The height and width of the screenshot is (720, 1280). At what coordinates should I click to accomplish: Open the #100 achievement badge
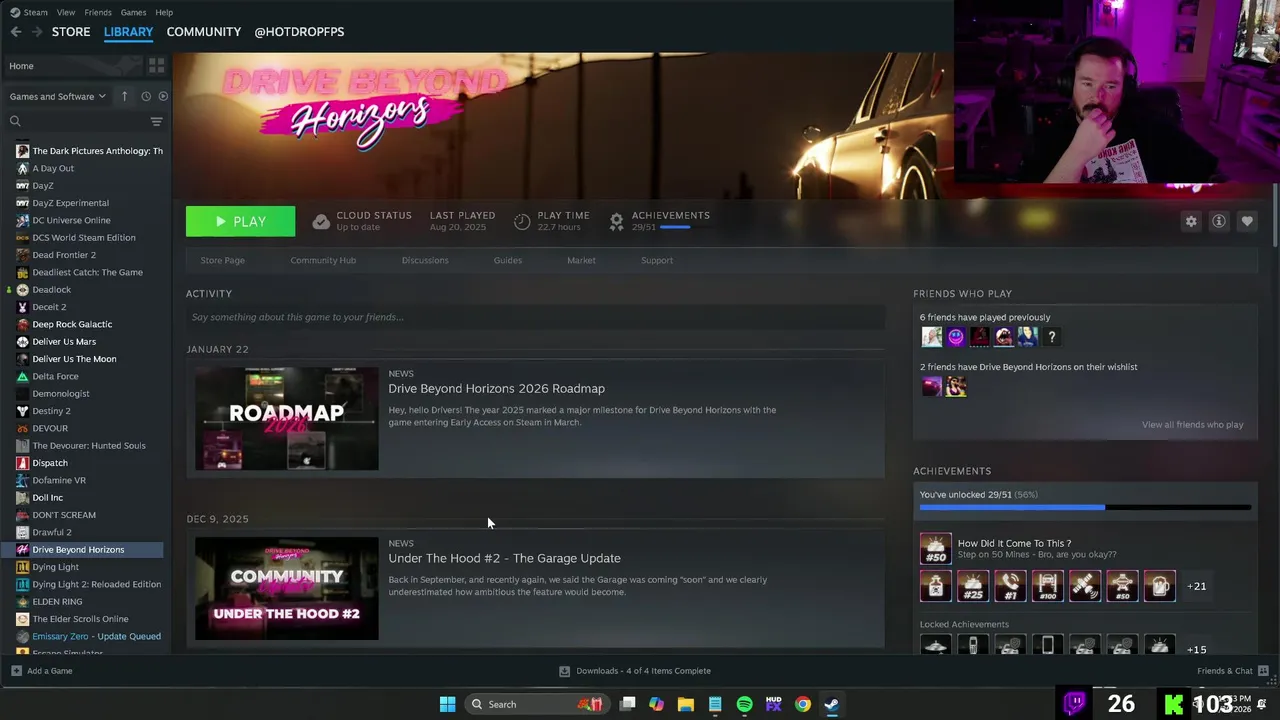point(1047,586)
